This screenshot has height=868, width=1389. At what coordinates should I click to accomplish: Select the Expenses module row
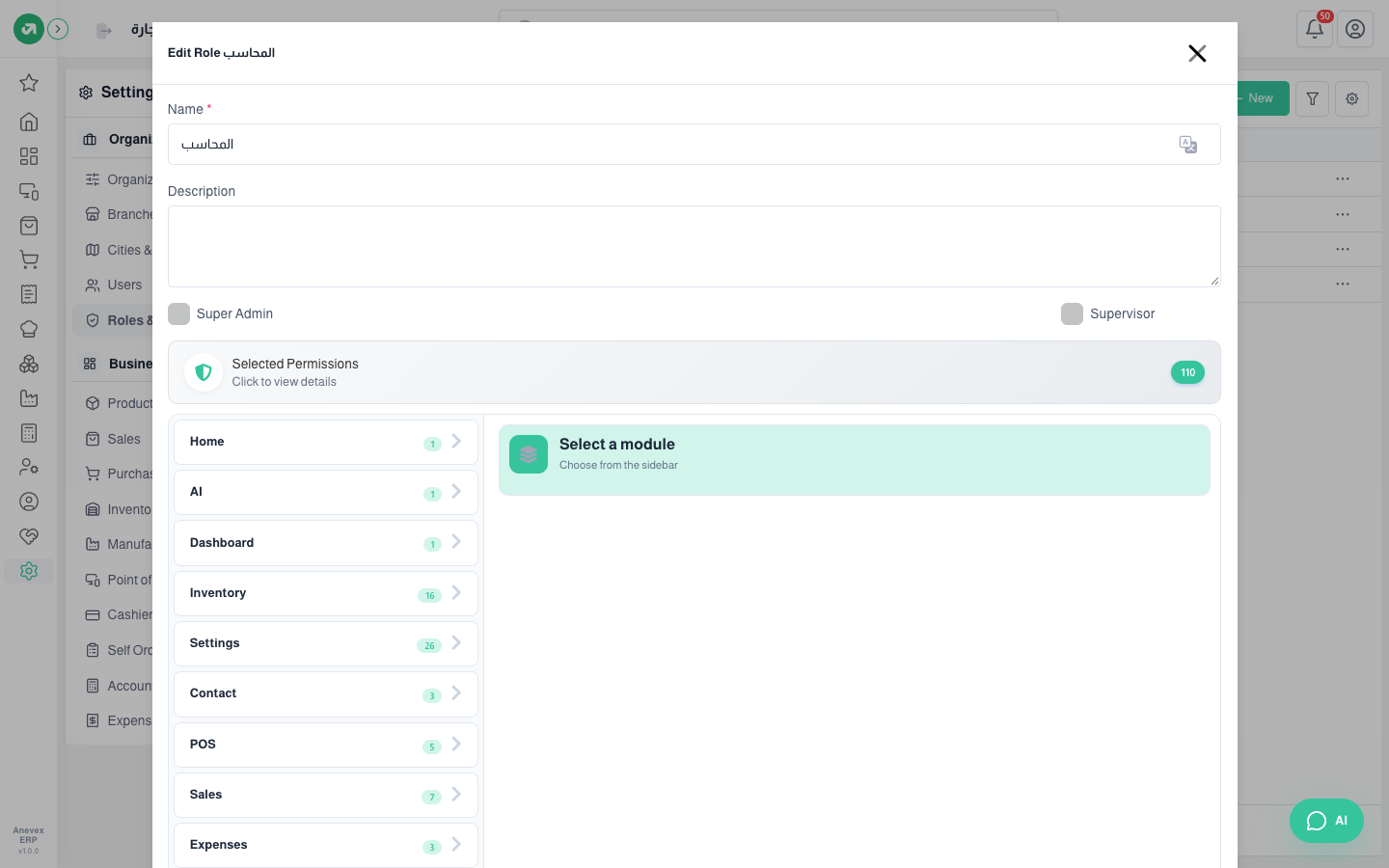coord(326,845)
